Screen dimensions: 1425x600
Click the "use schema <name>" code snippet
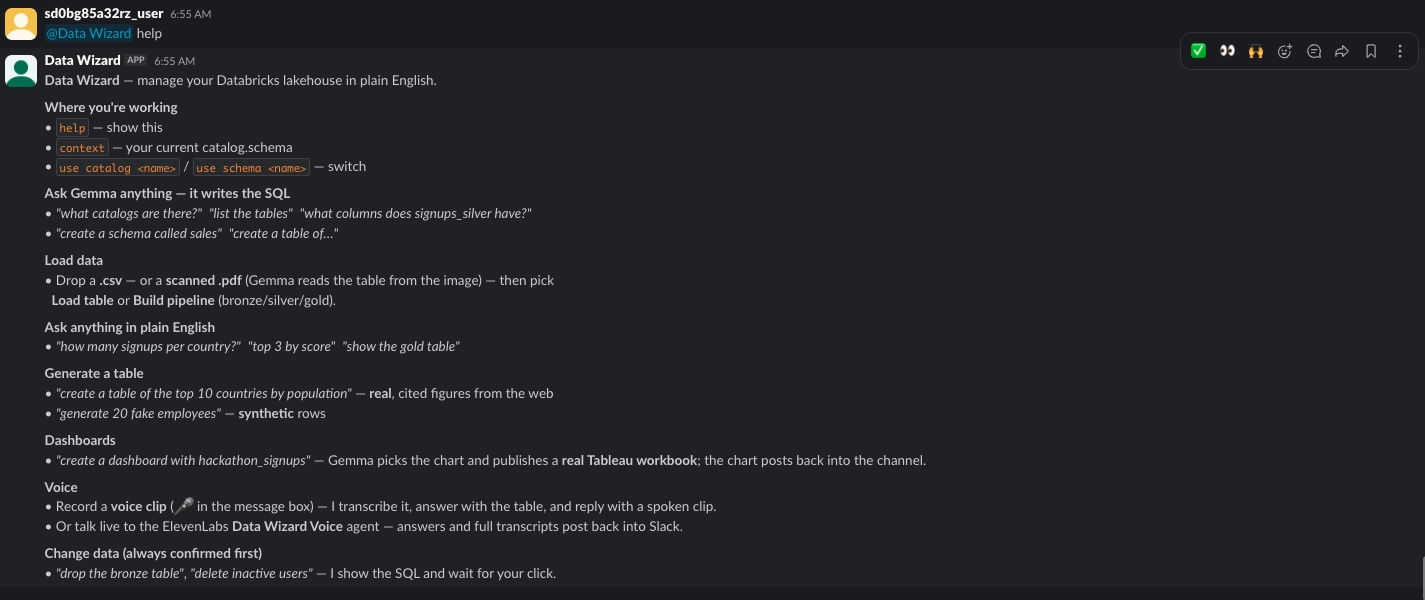point(251,168)
